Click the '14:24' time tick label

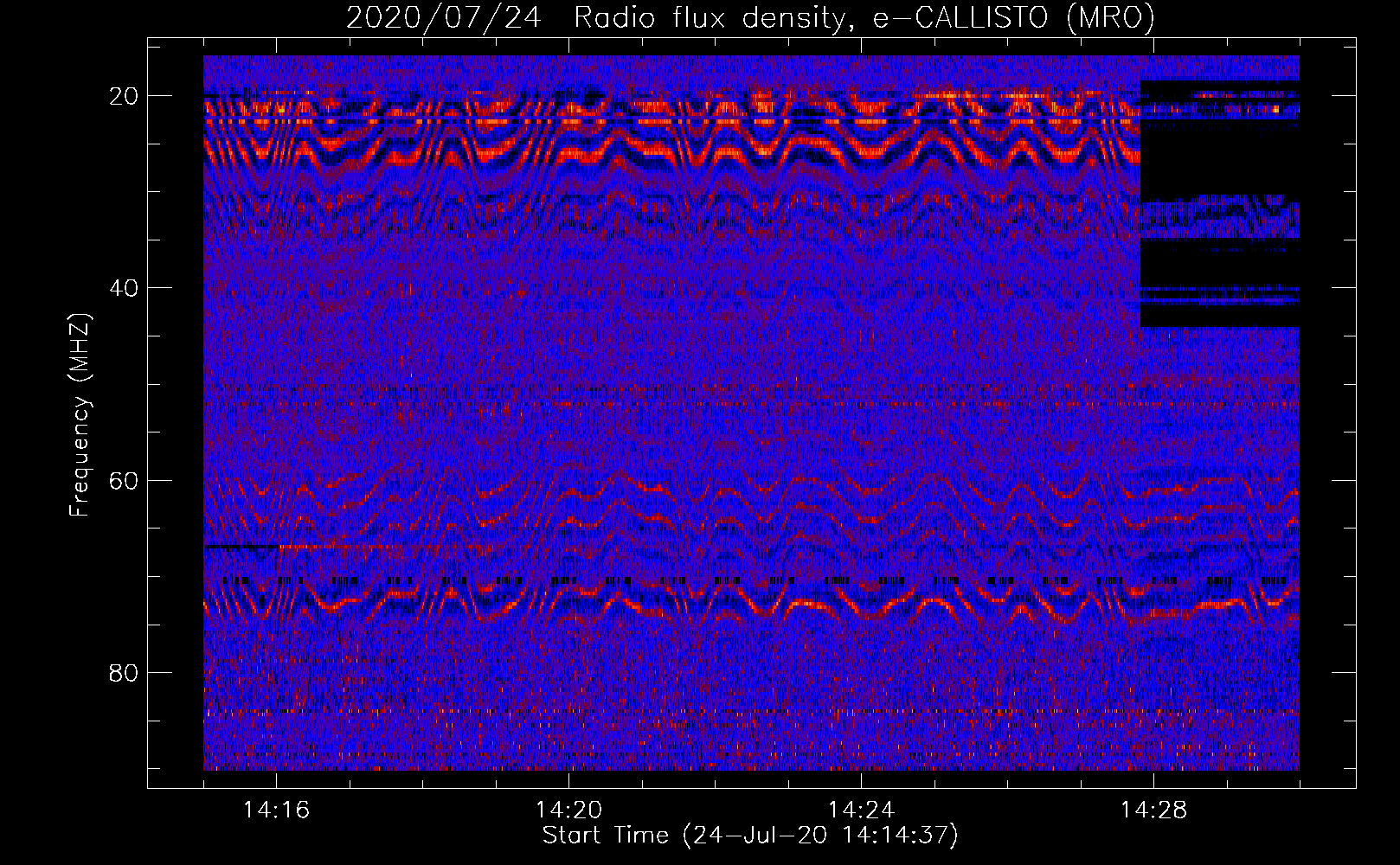coord(861,811)
